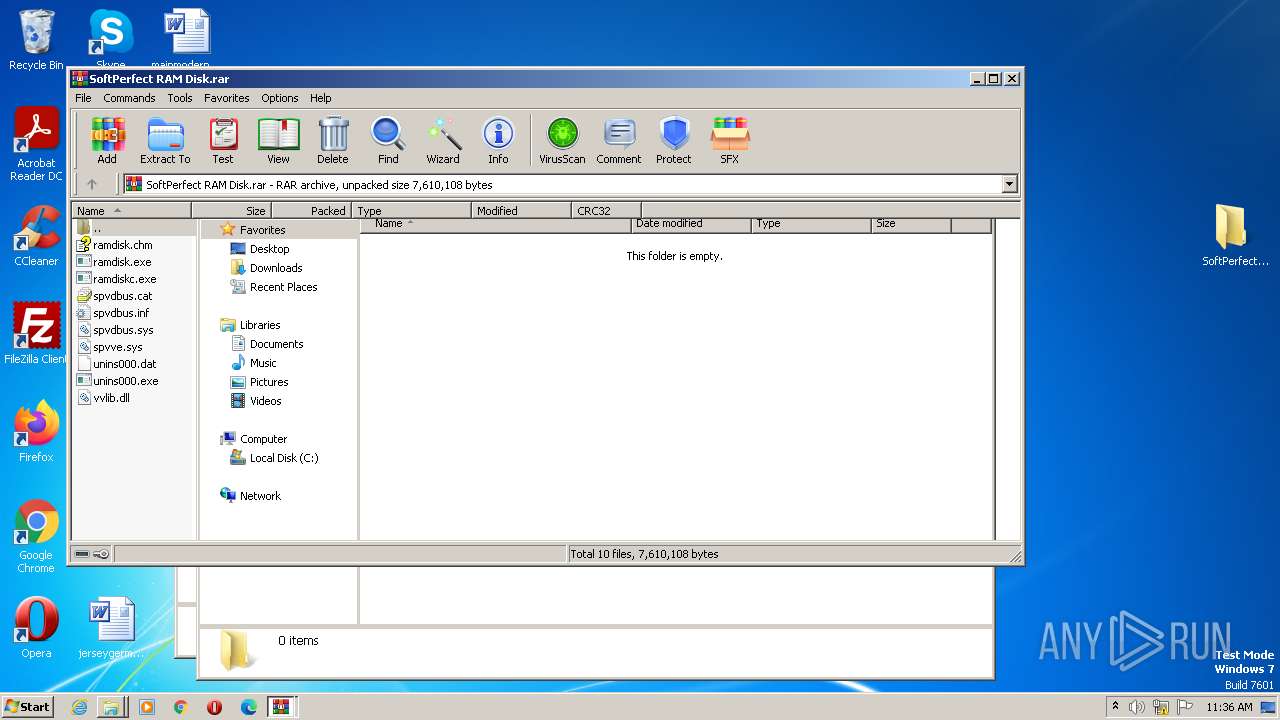
Task: Select ramdisk.exe file
Action: tap(122, 262)
